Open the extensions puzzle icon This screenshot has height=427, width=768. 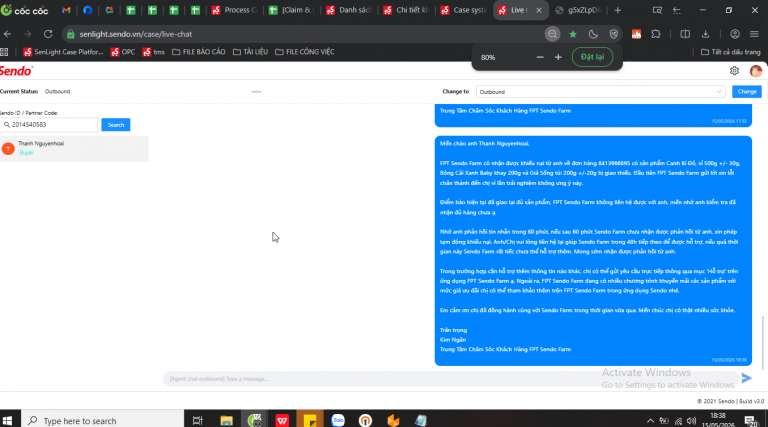click(656, 34)
